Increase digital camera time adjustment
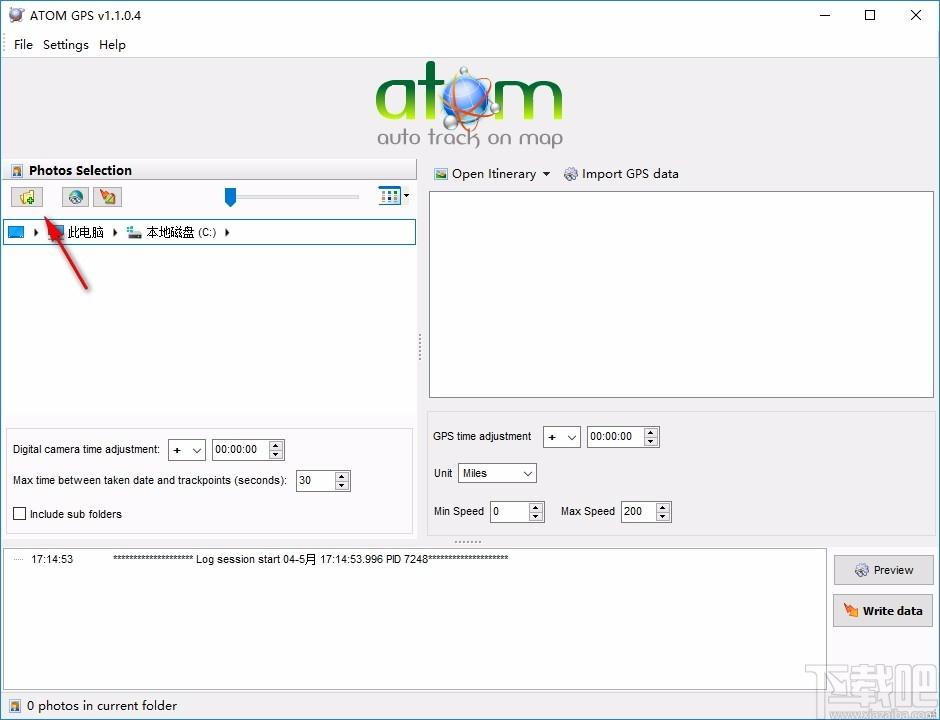The image size is (940, 720). pyautogui.click(x=276, y=445)
